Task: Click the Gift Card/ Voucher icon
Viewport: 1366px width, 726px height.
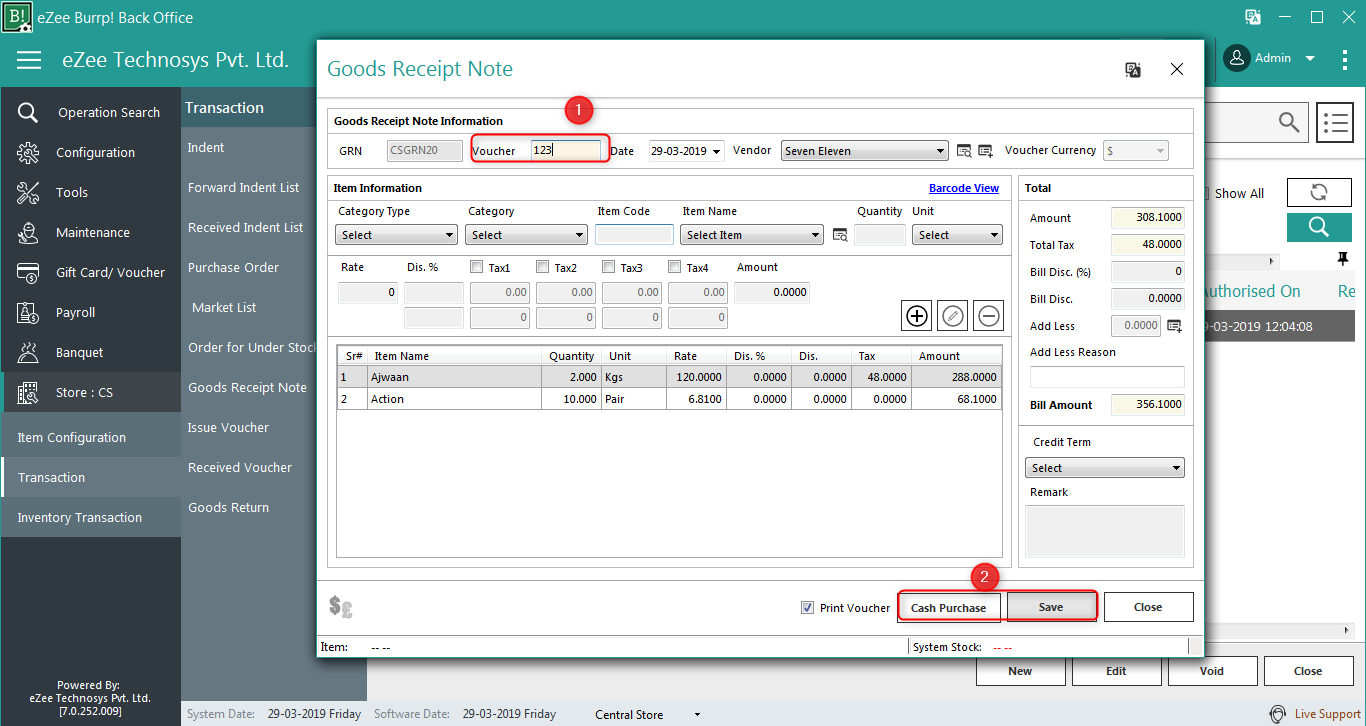Action: tap(28, 272)
